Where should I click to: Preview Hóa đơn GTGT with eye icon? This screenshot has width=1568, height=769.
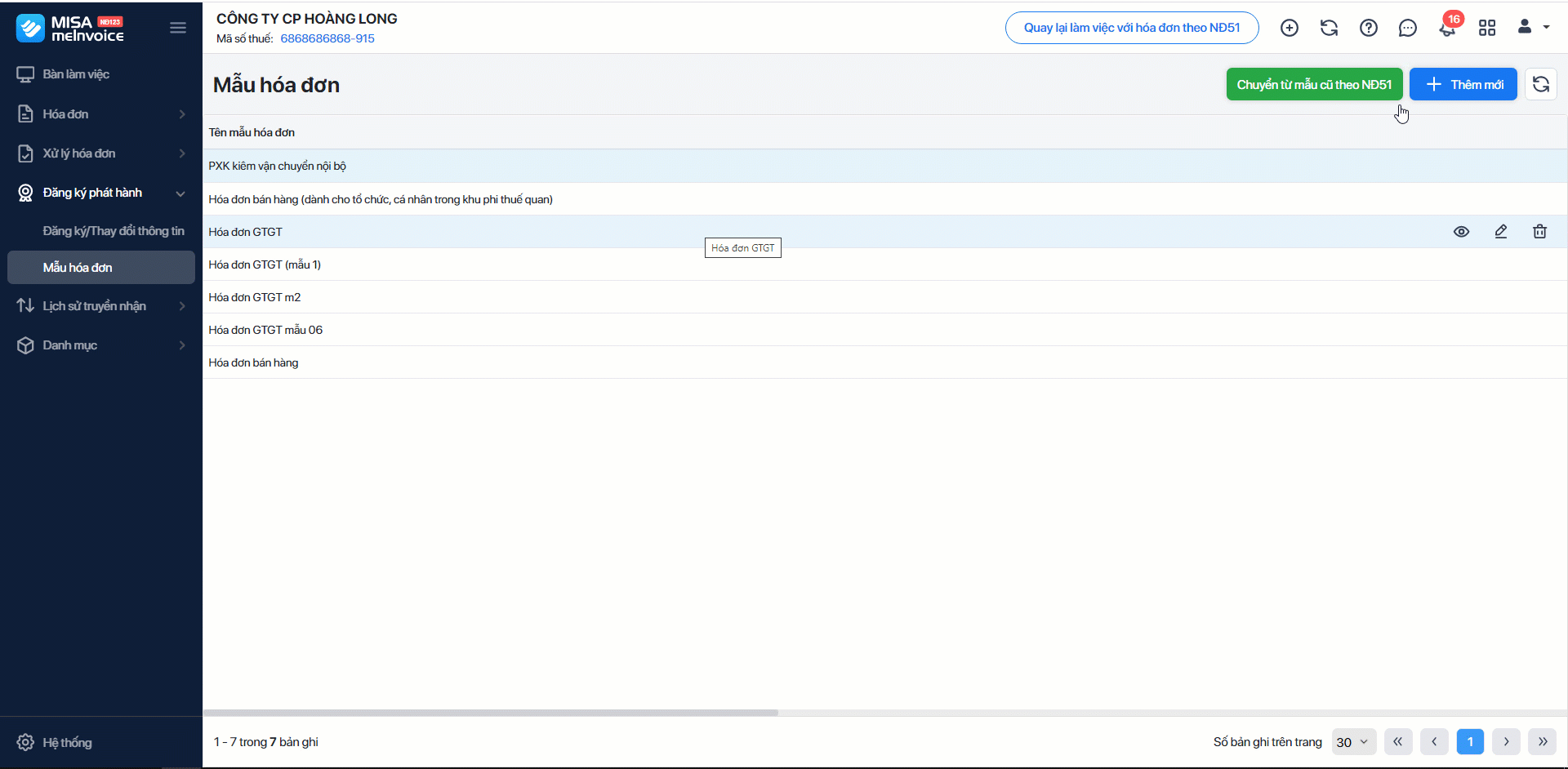click(x=1462, y=232)
